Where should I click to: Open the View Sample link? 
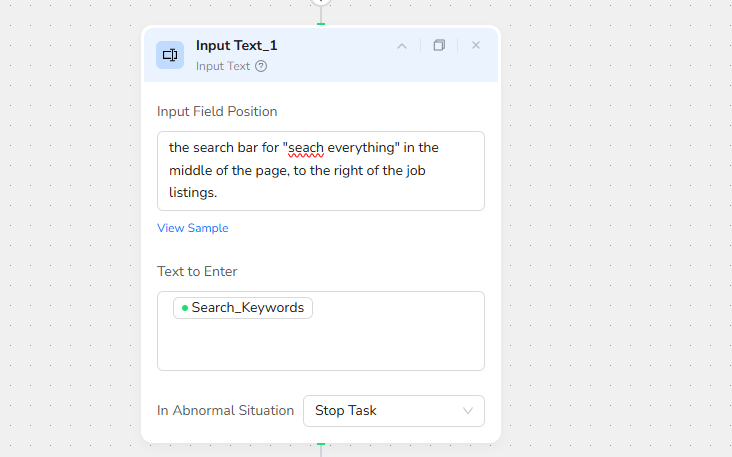coord(193,228)
